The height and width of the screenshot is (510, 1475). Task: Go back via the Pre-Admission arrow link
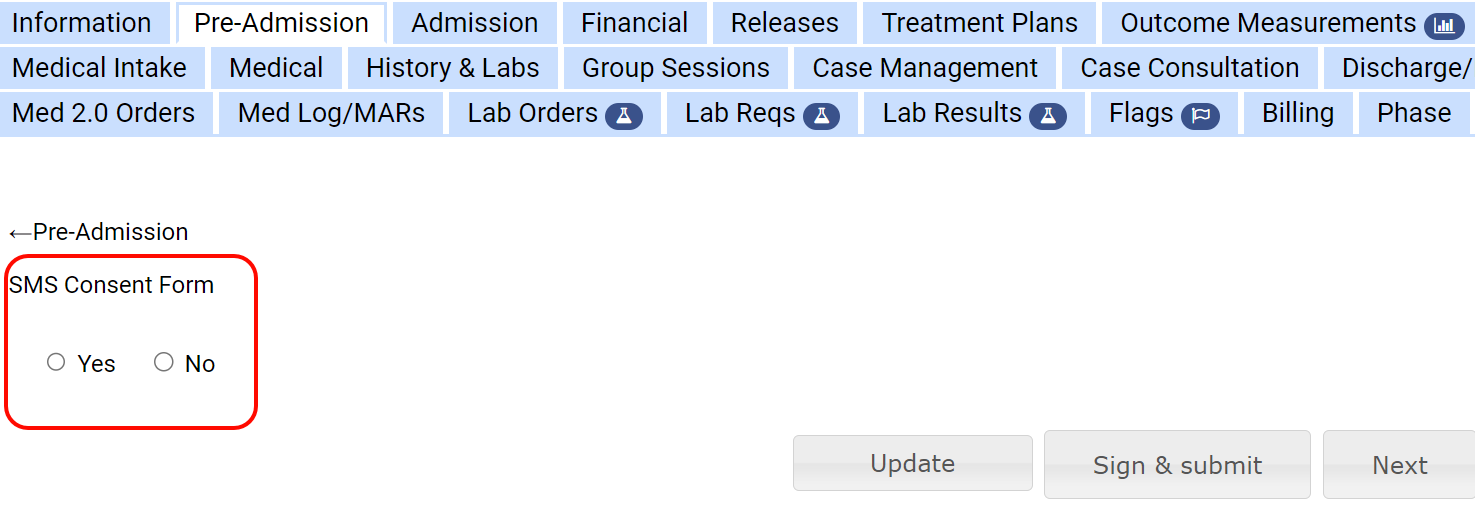pos(98,232)
